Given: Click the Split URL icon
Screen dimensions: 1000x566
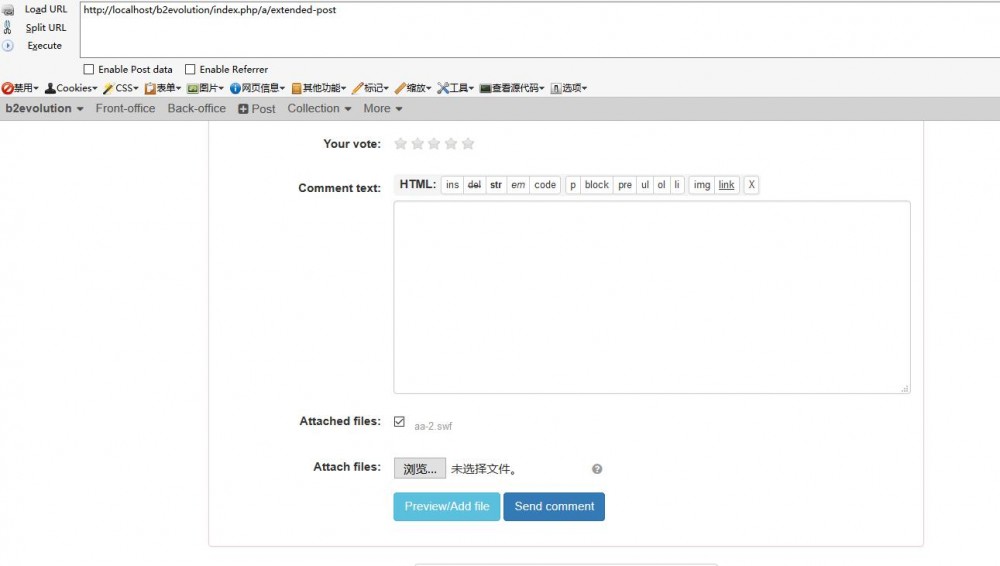Looking at the screenshot, I should tap(8, 27).
